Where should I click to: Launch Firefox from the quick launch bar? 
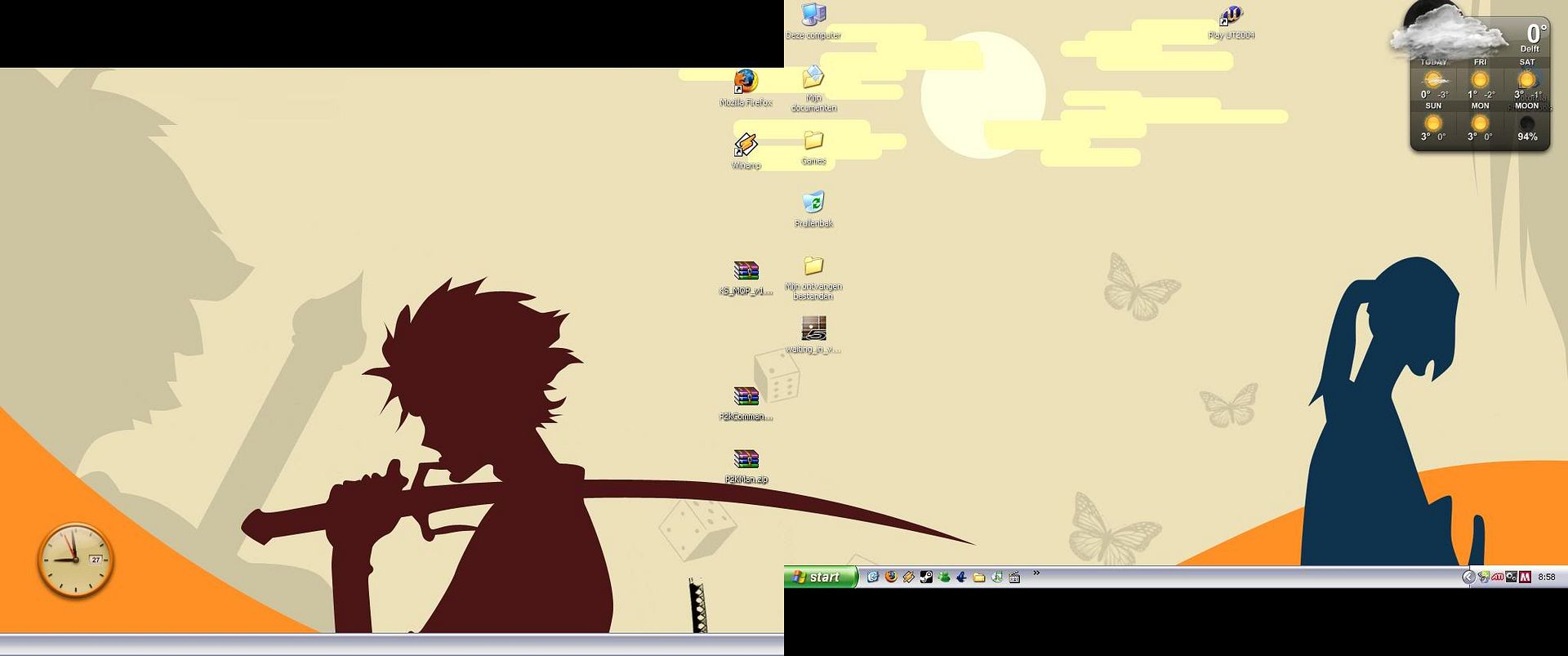point(890,577)
